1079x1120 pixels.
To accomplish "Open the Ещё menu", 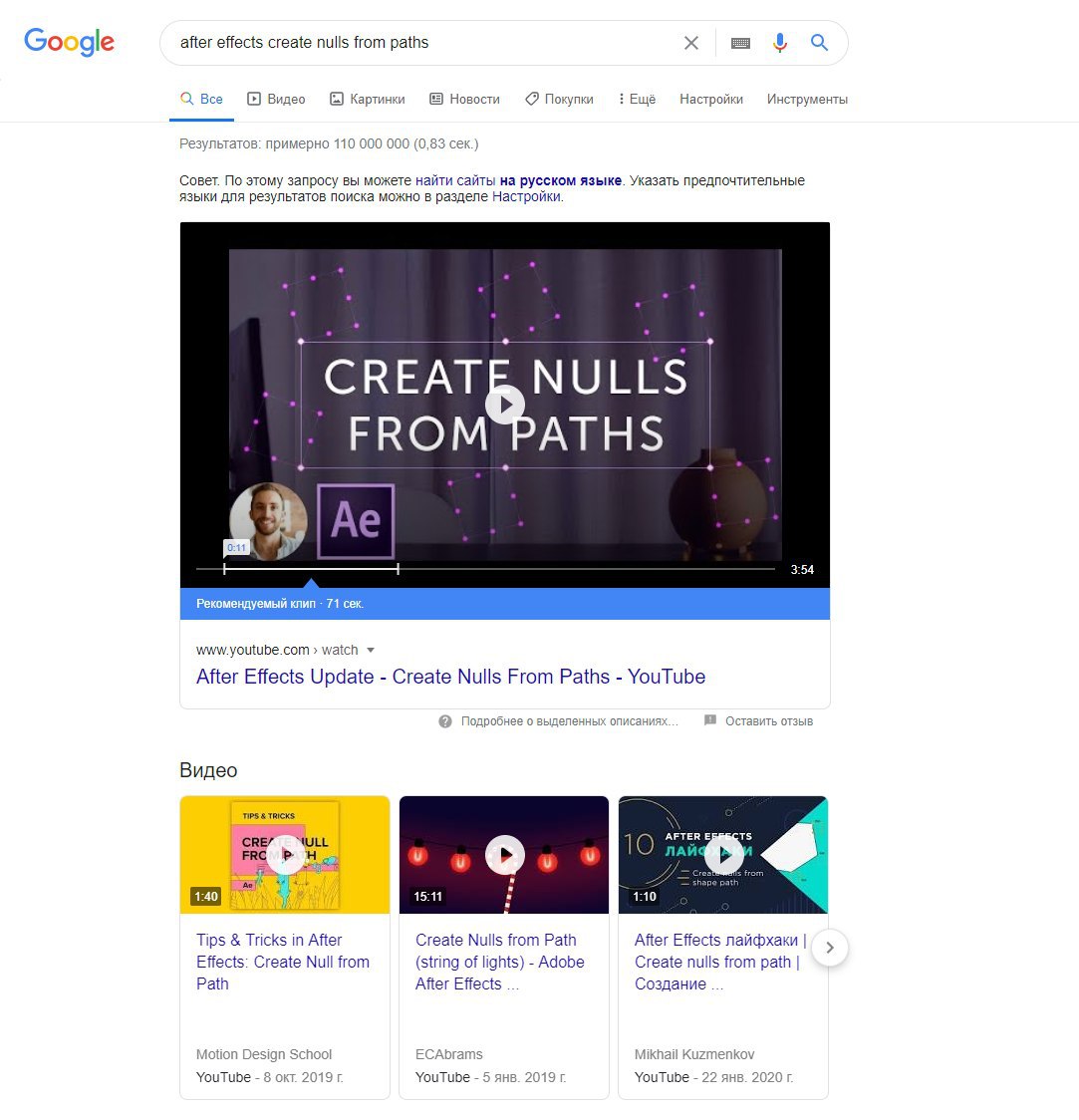I will [638, 100].
